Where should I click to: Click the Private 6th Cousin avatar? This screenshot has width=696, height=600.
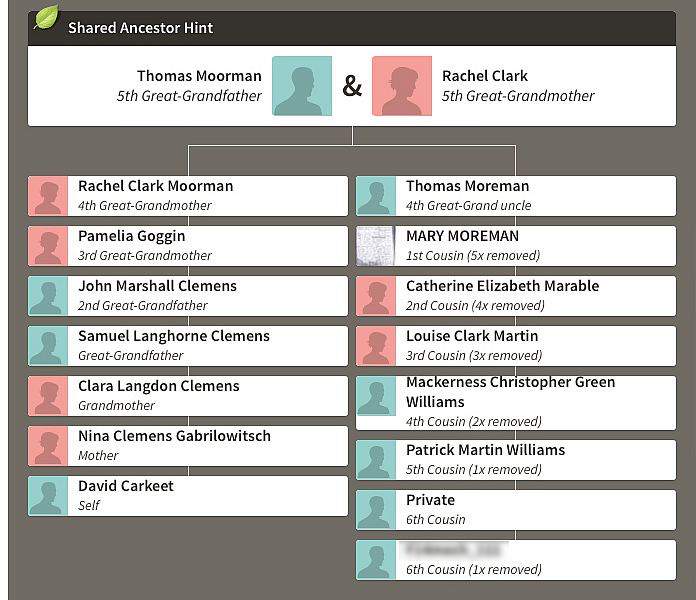pos(376,510)
